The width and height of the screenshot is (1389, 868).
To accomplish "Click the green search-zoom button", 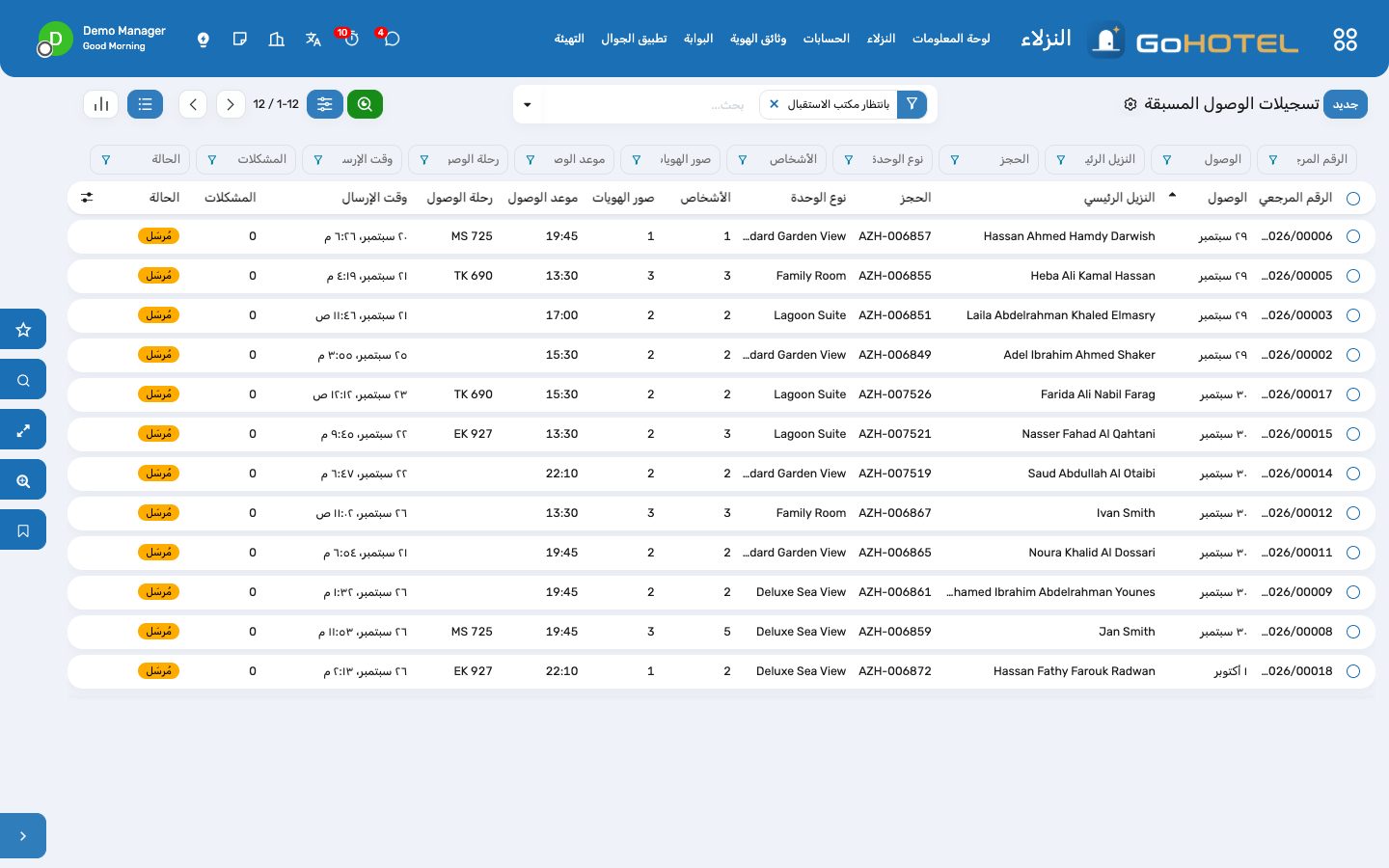I will [x=365, y=104].
